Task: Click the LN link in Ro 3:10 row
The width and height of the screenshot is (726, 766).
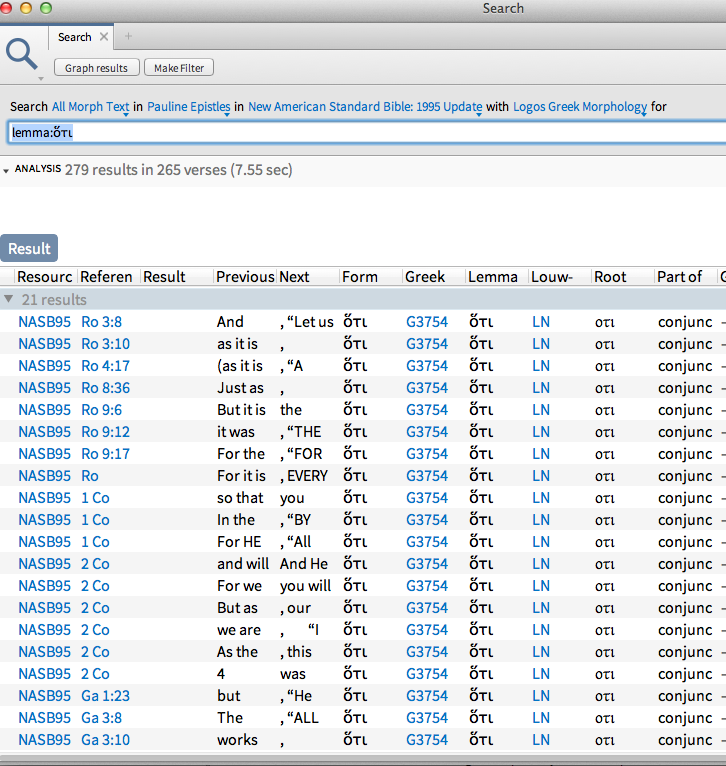Action: (541, 344)
